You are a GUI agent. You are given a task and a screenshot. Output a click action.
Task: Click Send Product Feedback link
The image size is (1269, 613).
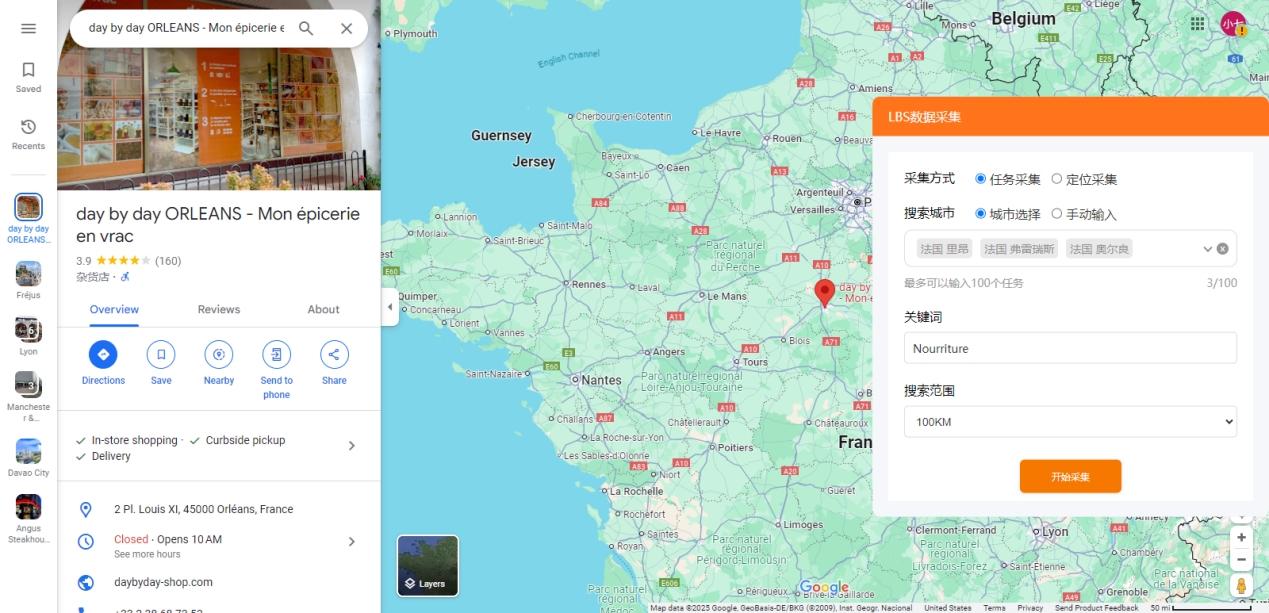(1096, 608)
